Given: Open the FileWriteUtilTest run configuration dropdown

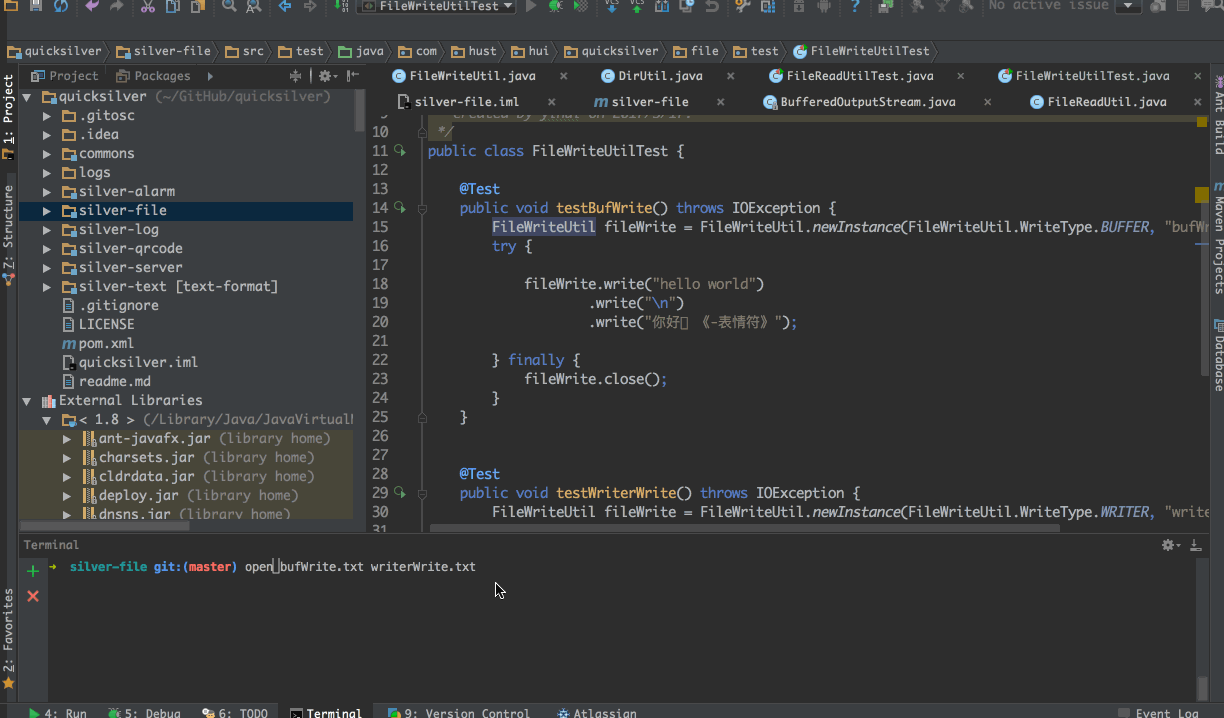Looking at the screenshot, I should (436, 6).
